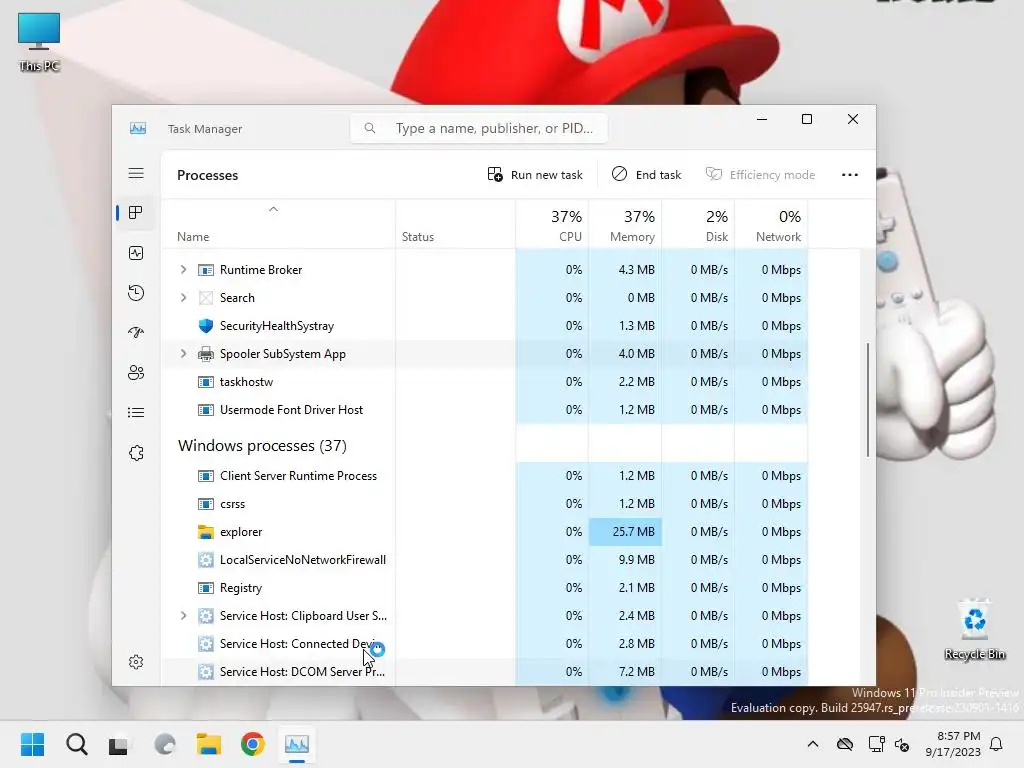Screen dimensions: 1024x768
Task: Select the Usermode Font Driver Host row
Action: [484, 410]
